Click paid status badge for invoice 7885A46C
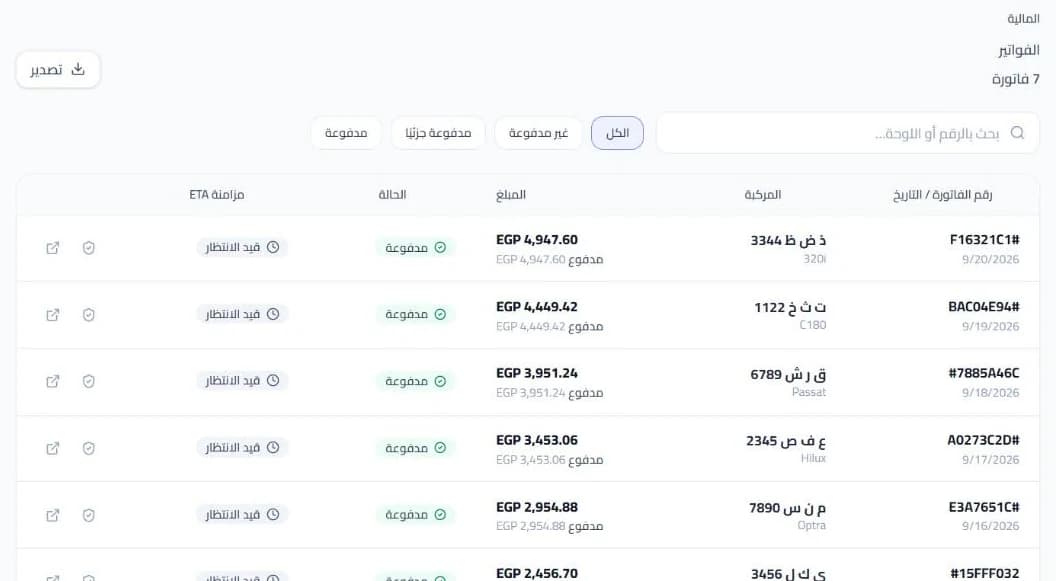 [x=416, y=381]
